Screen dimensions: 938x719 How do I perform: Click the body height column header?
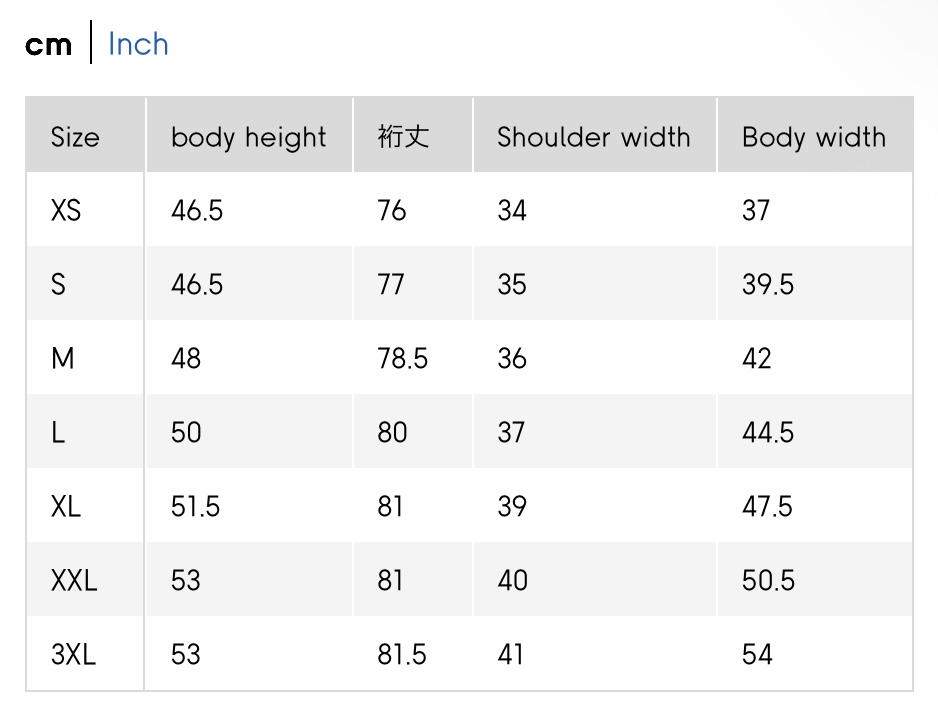coord(248,137)
